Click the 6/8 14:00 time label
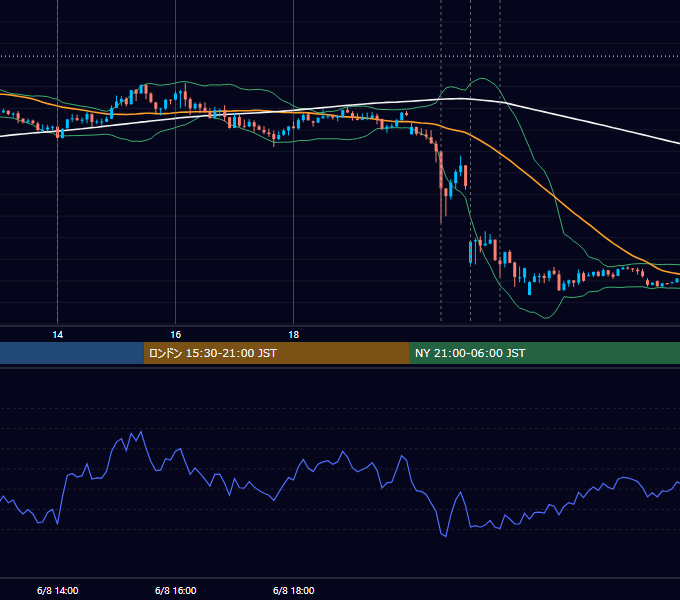The width and height of the screenshot is (680, 600). (58, 590)
